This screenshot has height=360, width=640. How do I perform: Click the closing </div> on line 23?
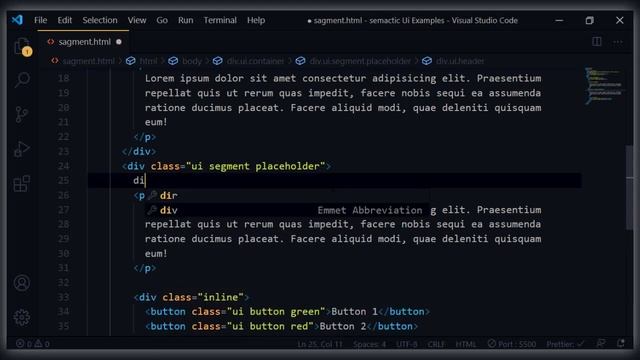[139, 151]
